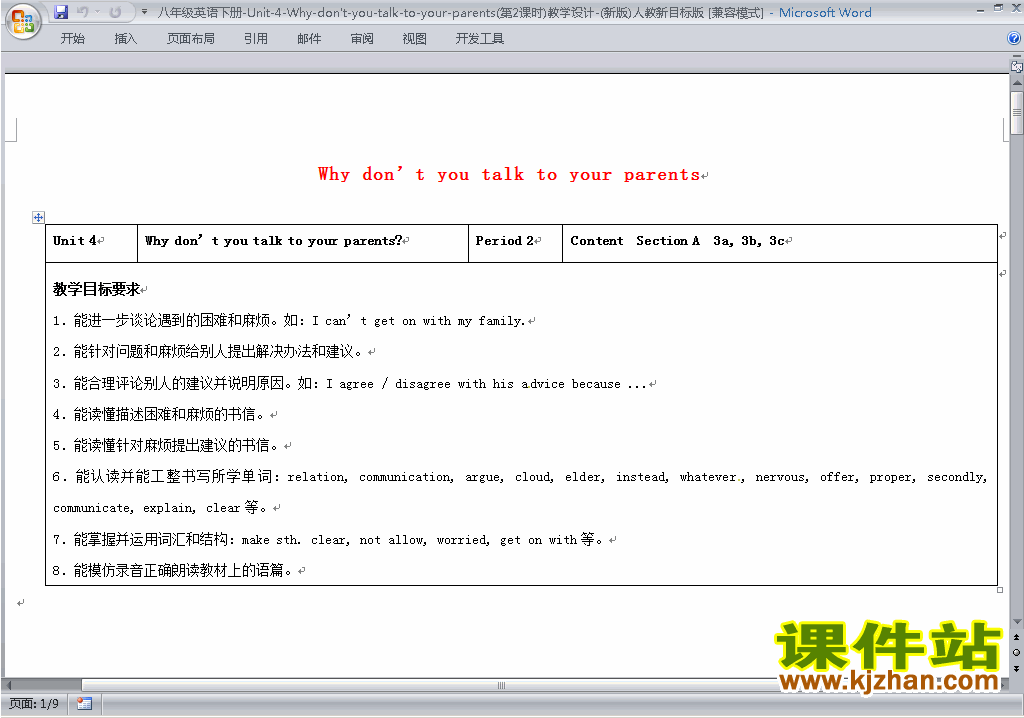Expand the Customize Quick Access Toolbar arrow
This screenshot has height=718, width=1024.
click(x=144, y=12)
